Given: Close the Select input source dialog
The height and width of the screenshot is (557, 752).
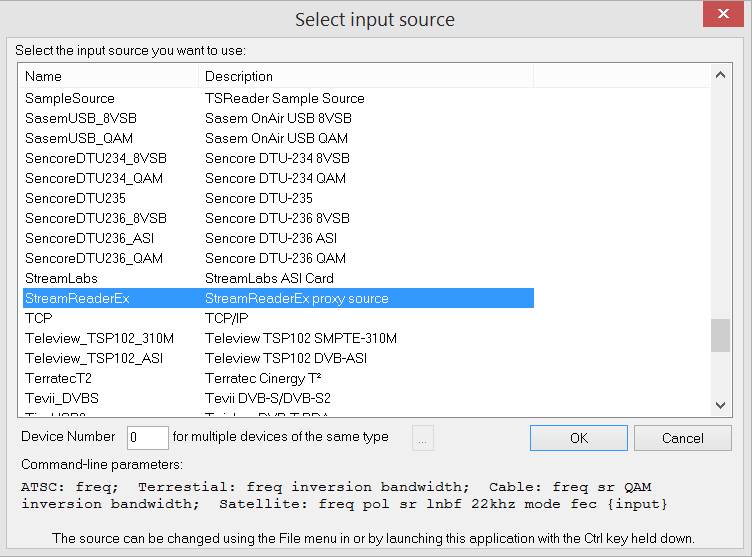Looking at the screenshot, I should [x=723, y=14].
